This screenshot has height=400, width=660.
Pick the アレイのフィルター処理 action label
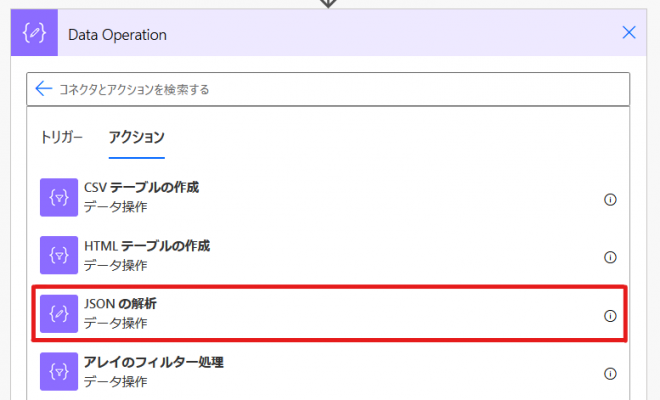(153, 362)
